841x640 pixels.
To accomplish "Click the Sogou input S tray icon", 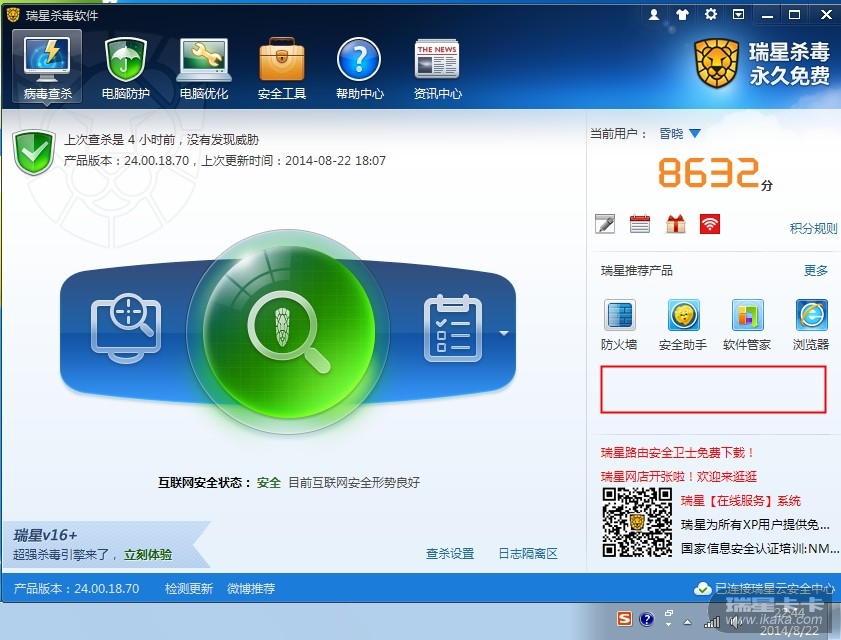I will point(624,619).
